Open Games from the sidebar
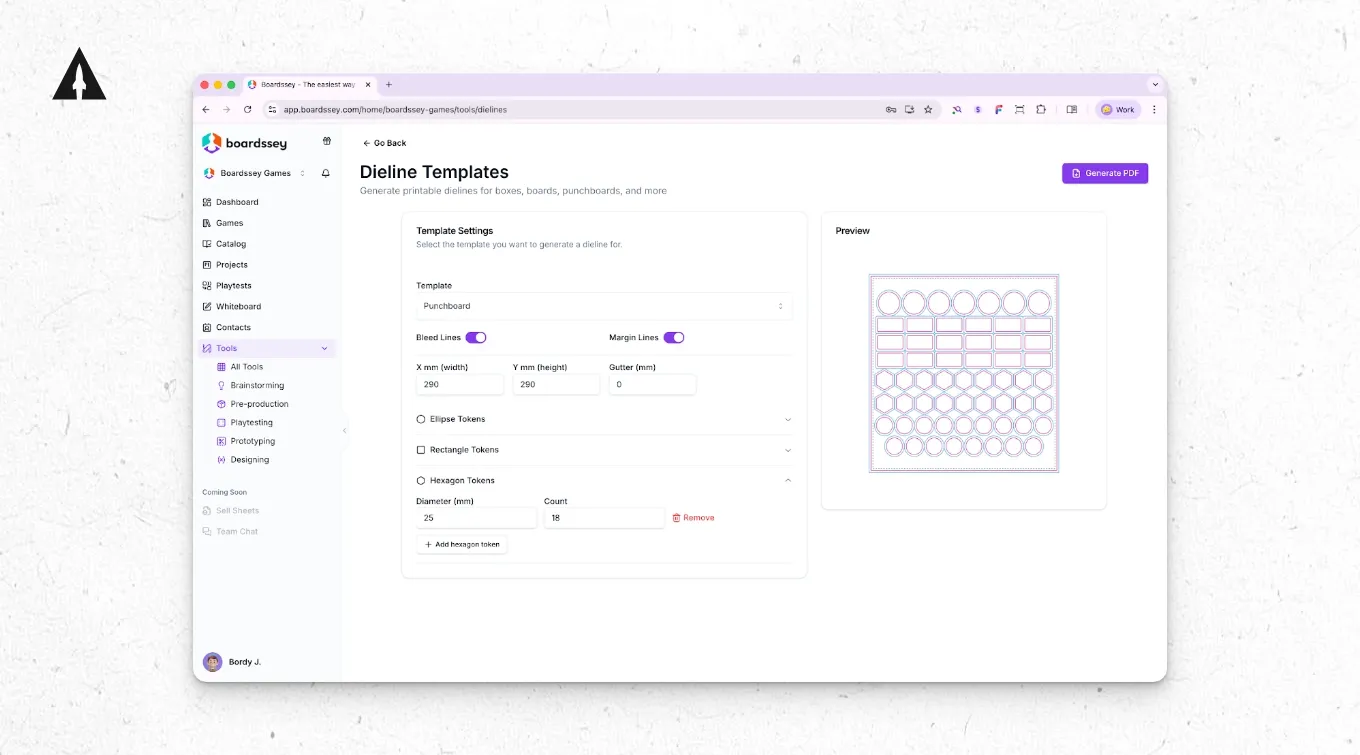 tap(229, 223)
